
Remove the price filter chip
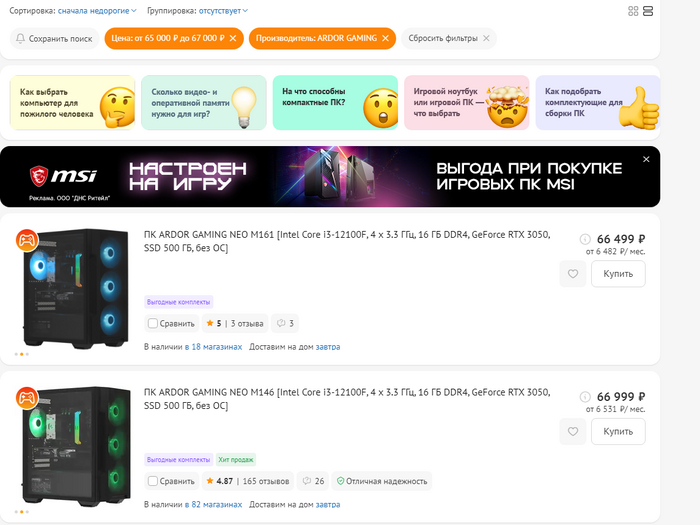point(233,38)
